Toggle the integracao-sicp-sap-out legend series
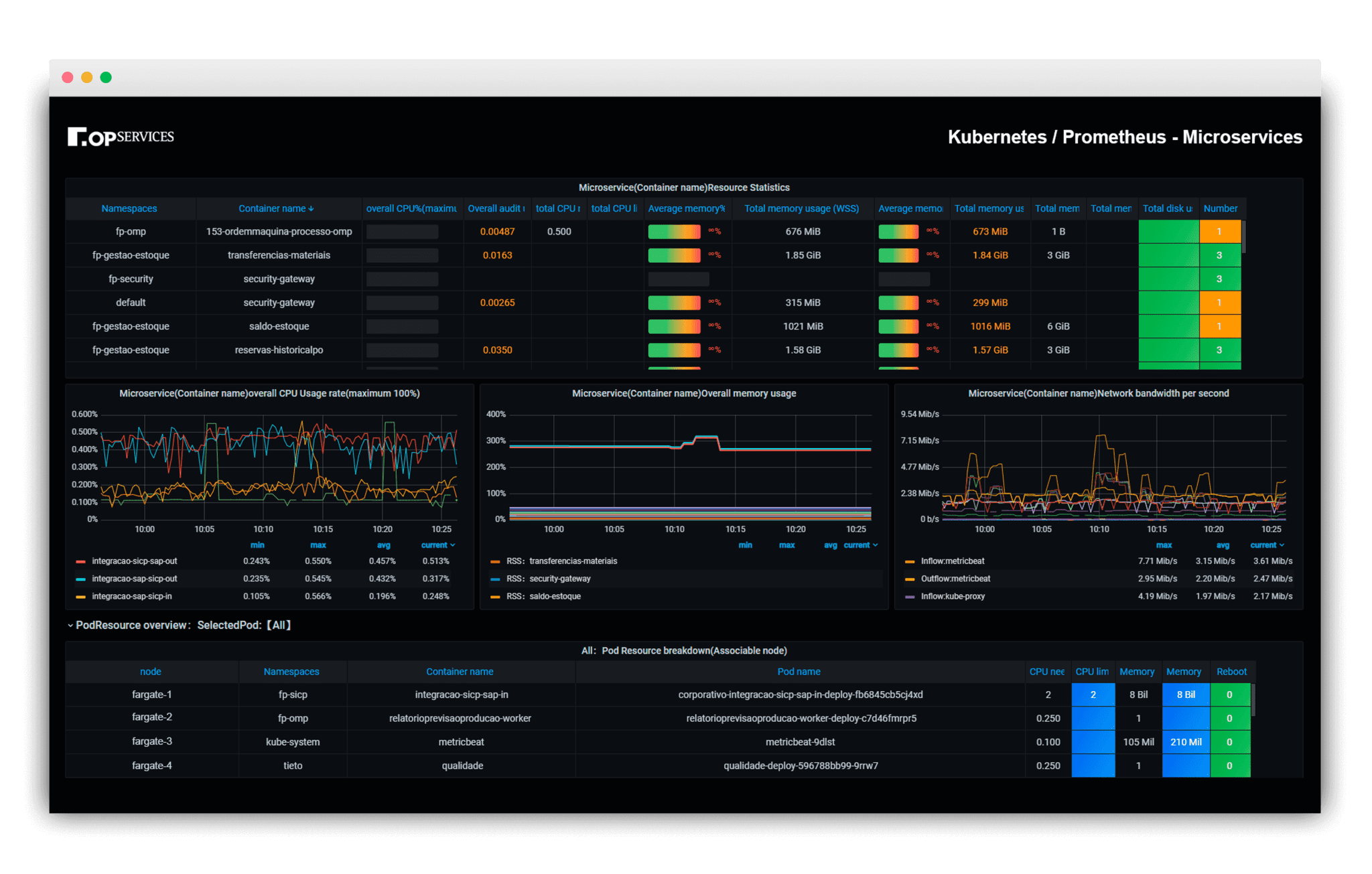 (133, 561)
